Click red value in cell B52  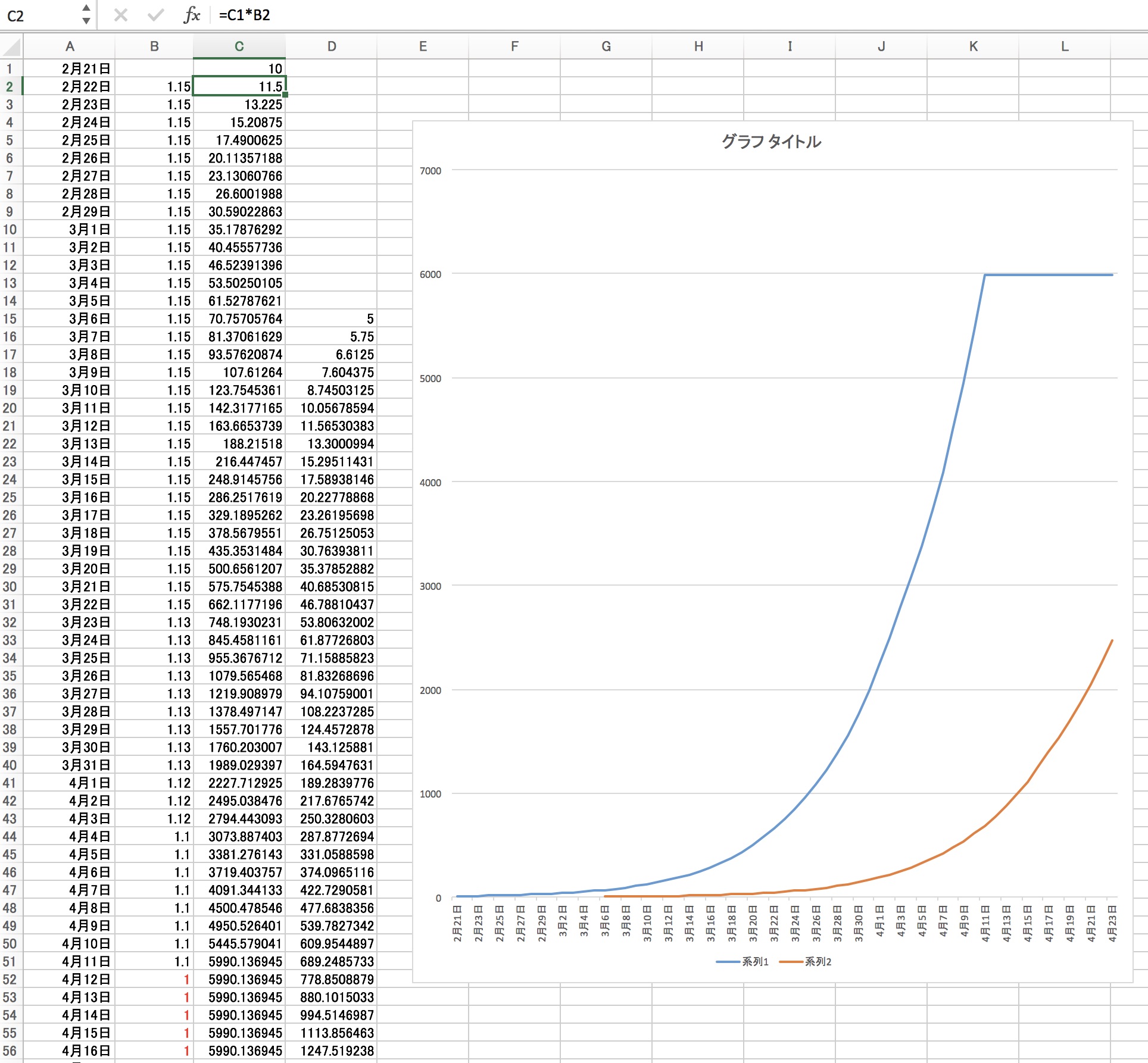click(x=186, y=980)
